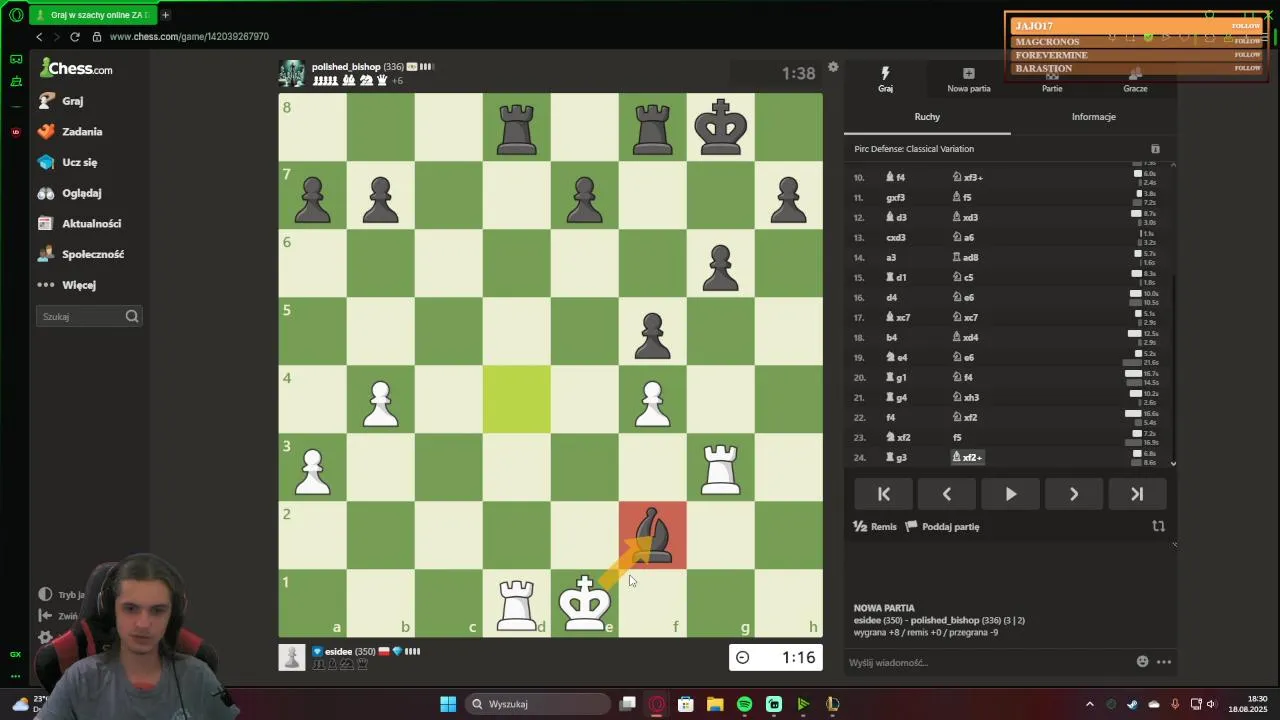1280x720 pixels.
Task: Open esidee player avatar
Action: 291,657
